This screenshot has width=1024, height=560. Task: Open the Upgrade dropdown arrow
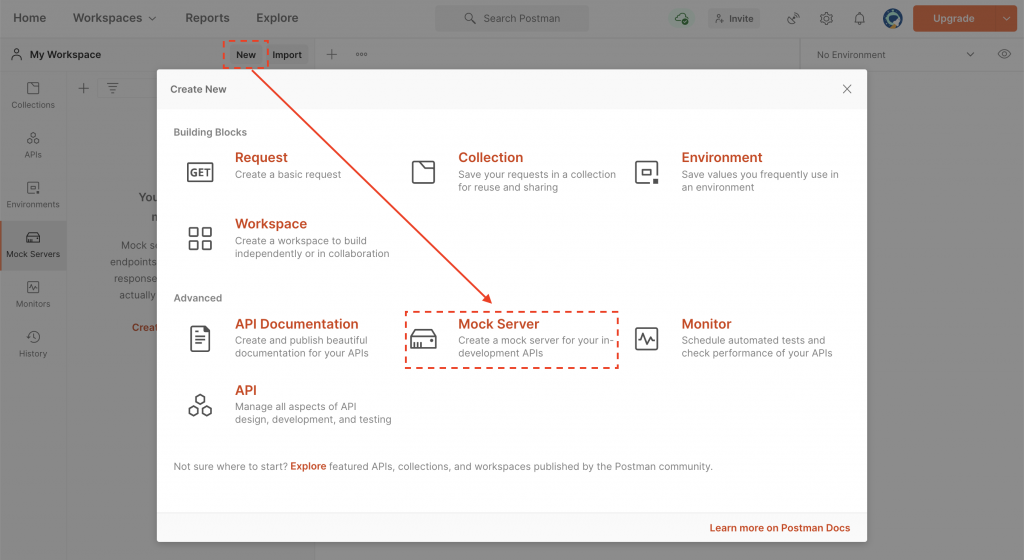tap(1006, 18)
